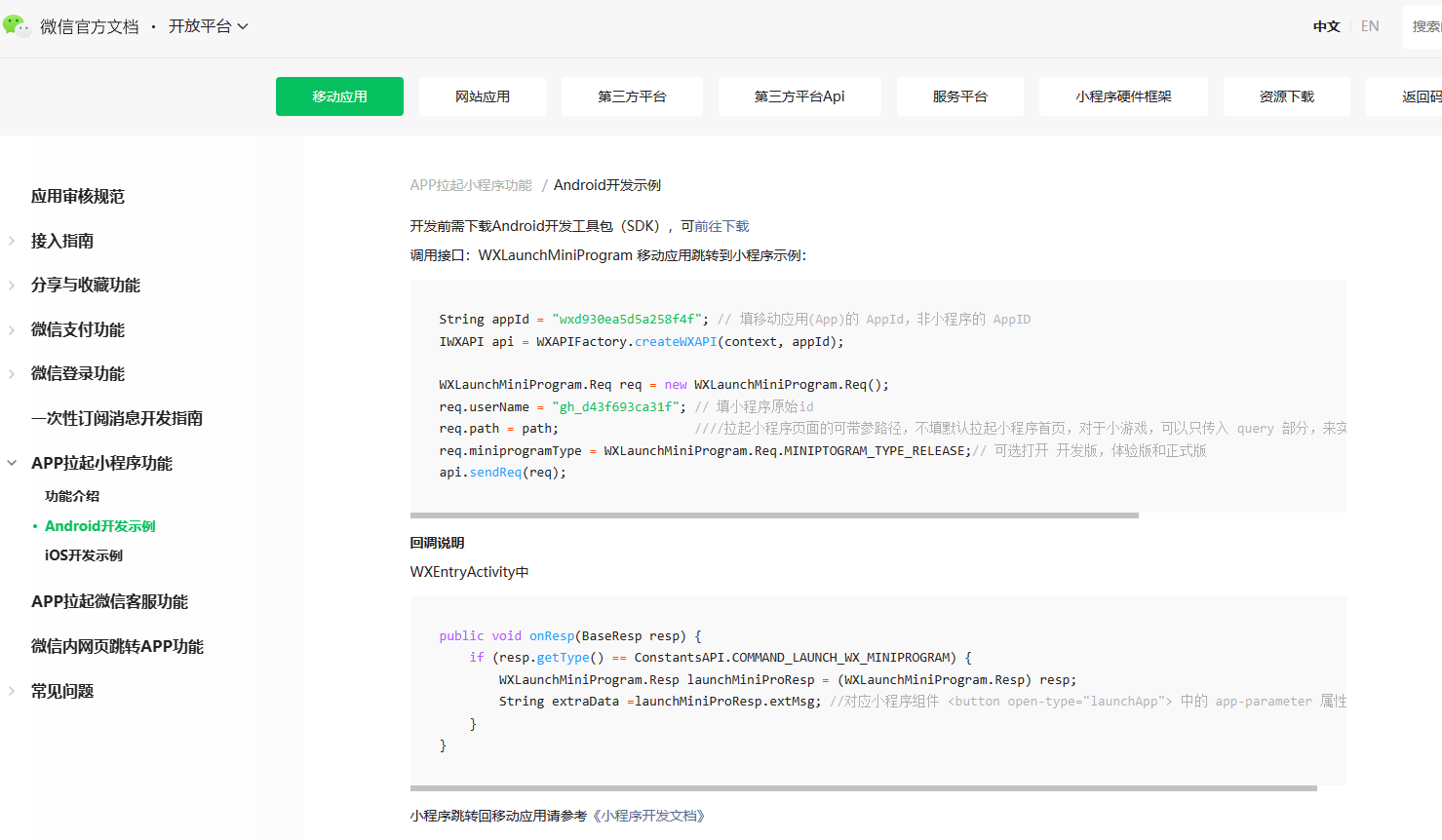This screenshot has height=840, width=1442.
Task: Expand the 微信支付功能 chevron
Action: pyautogui.click(x=12, y=329)
